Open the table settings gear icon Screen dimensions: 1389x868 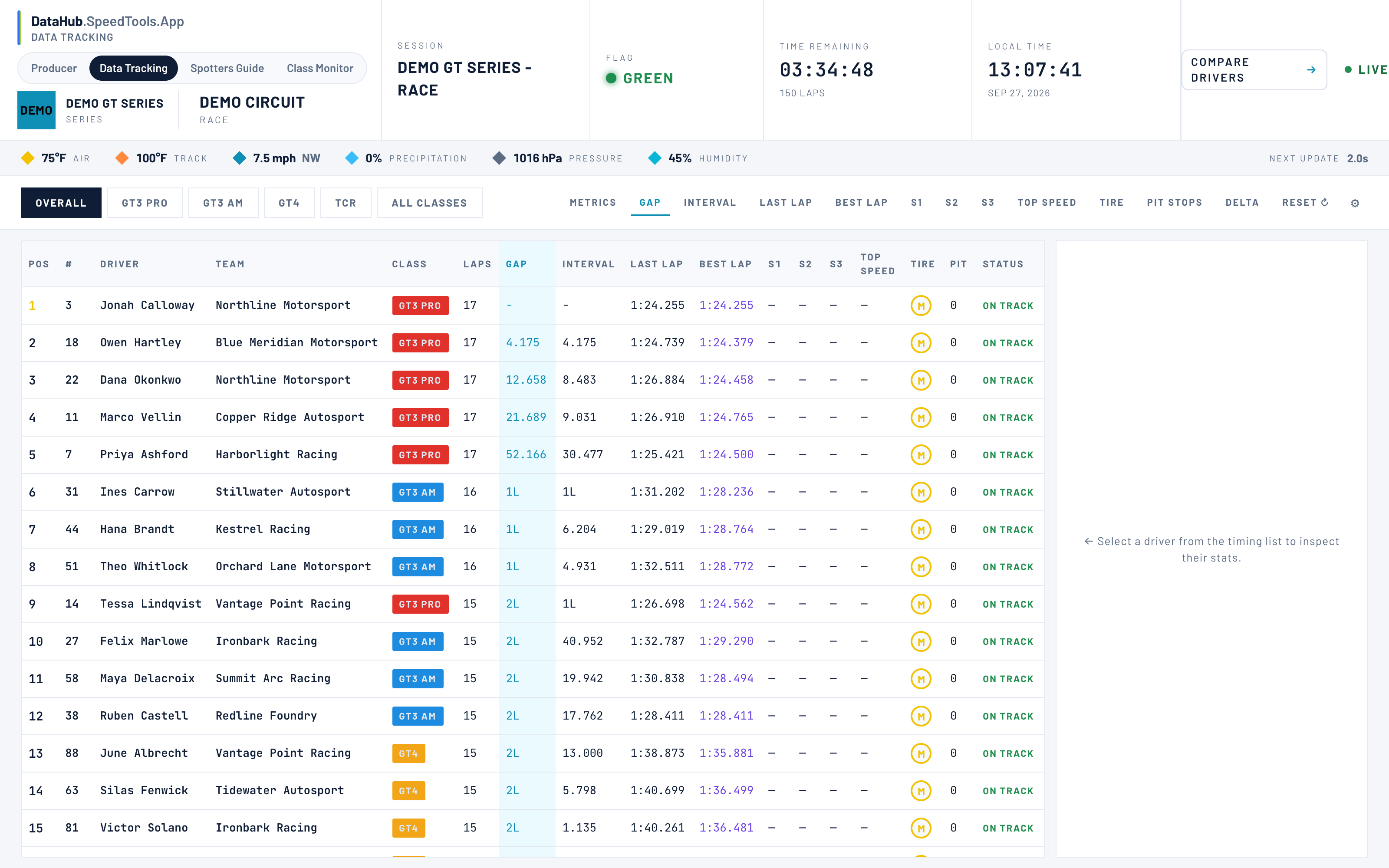point(1355,203)
